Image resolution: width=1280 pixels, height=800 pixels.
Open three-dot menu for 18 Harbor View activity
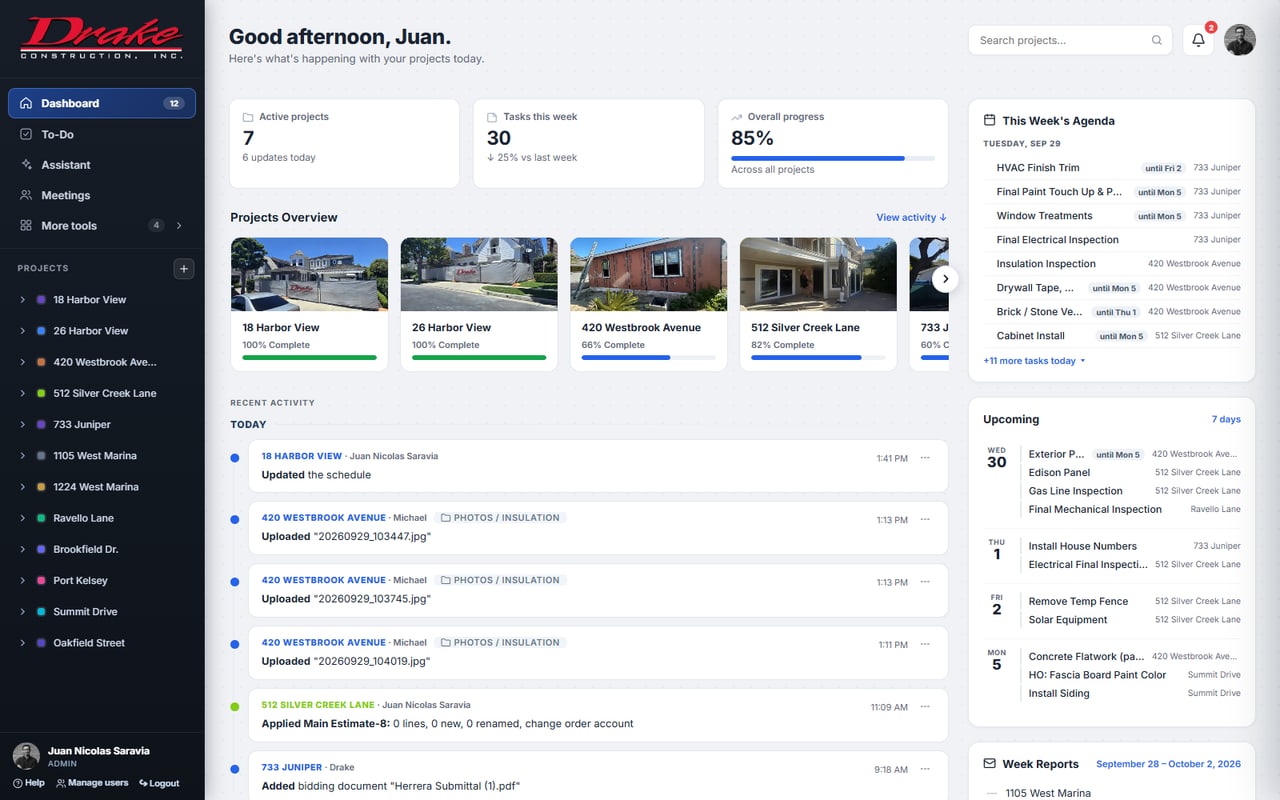point(925,458)
